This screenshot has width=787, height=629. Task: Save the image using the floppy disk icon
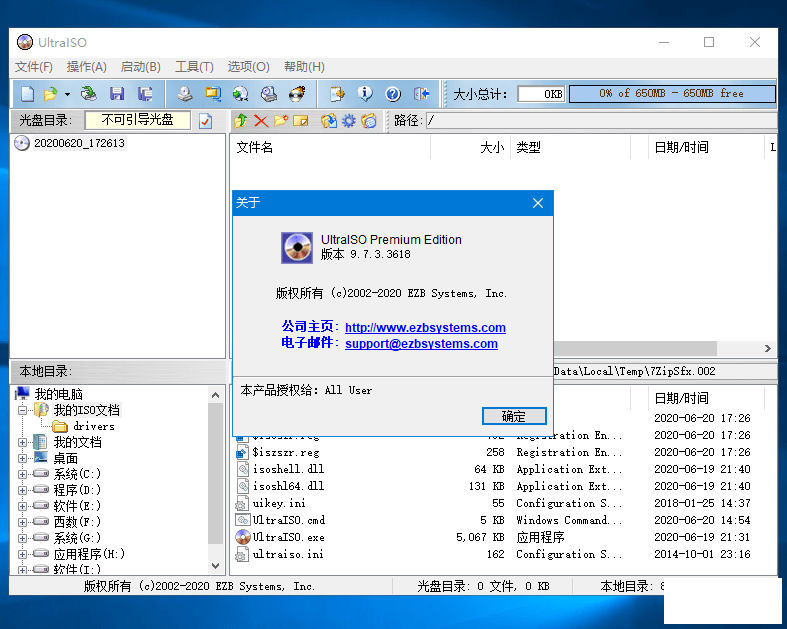(117, 93)
